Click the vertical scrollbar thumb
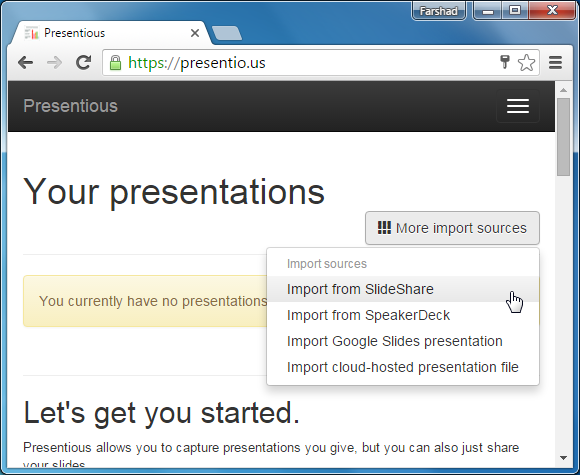 [563, 137]
